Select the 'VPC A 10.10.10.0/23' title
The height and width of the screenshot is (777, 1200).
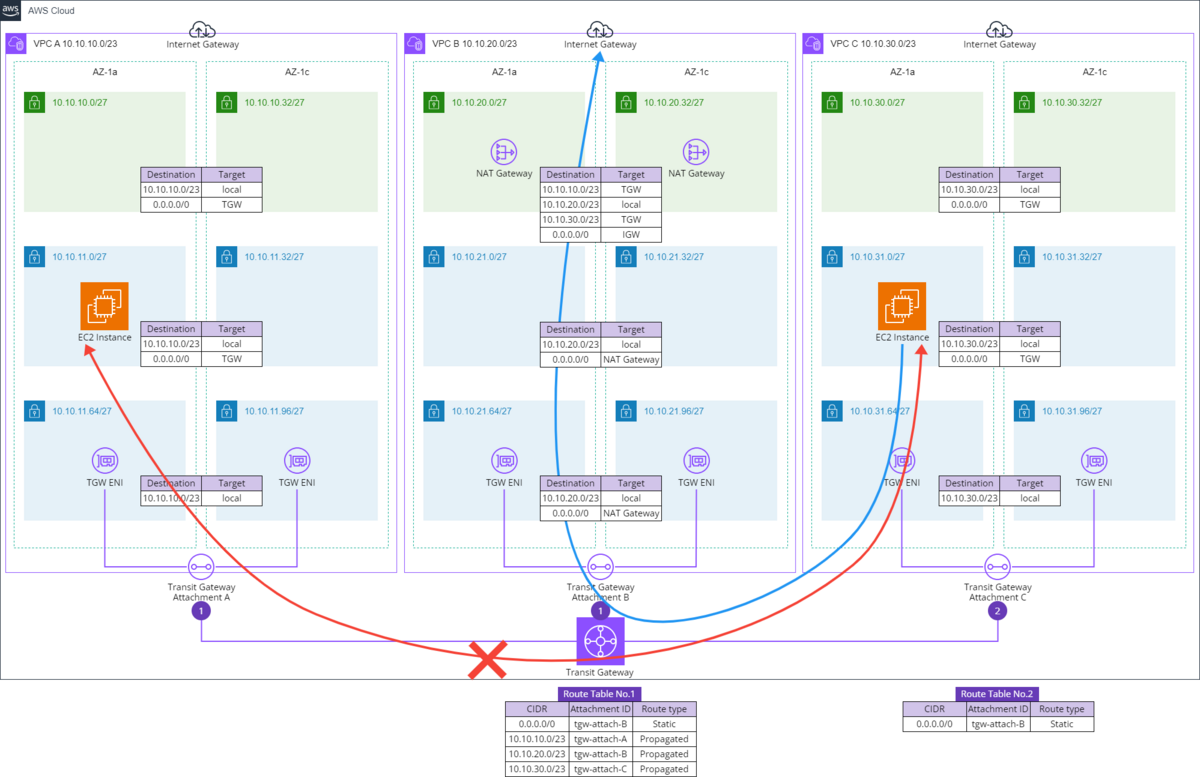[75, 44]
